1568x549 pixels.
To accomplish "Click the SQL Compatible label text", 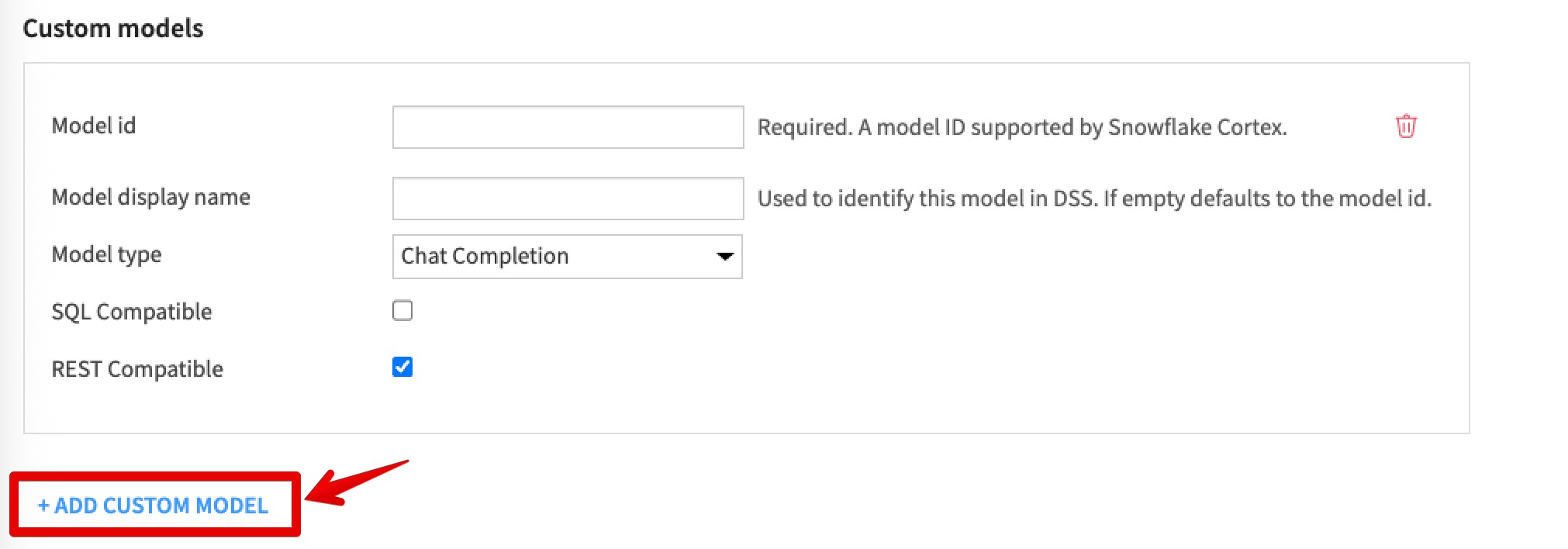I will pos(131,312).
